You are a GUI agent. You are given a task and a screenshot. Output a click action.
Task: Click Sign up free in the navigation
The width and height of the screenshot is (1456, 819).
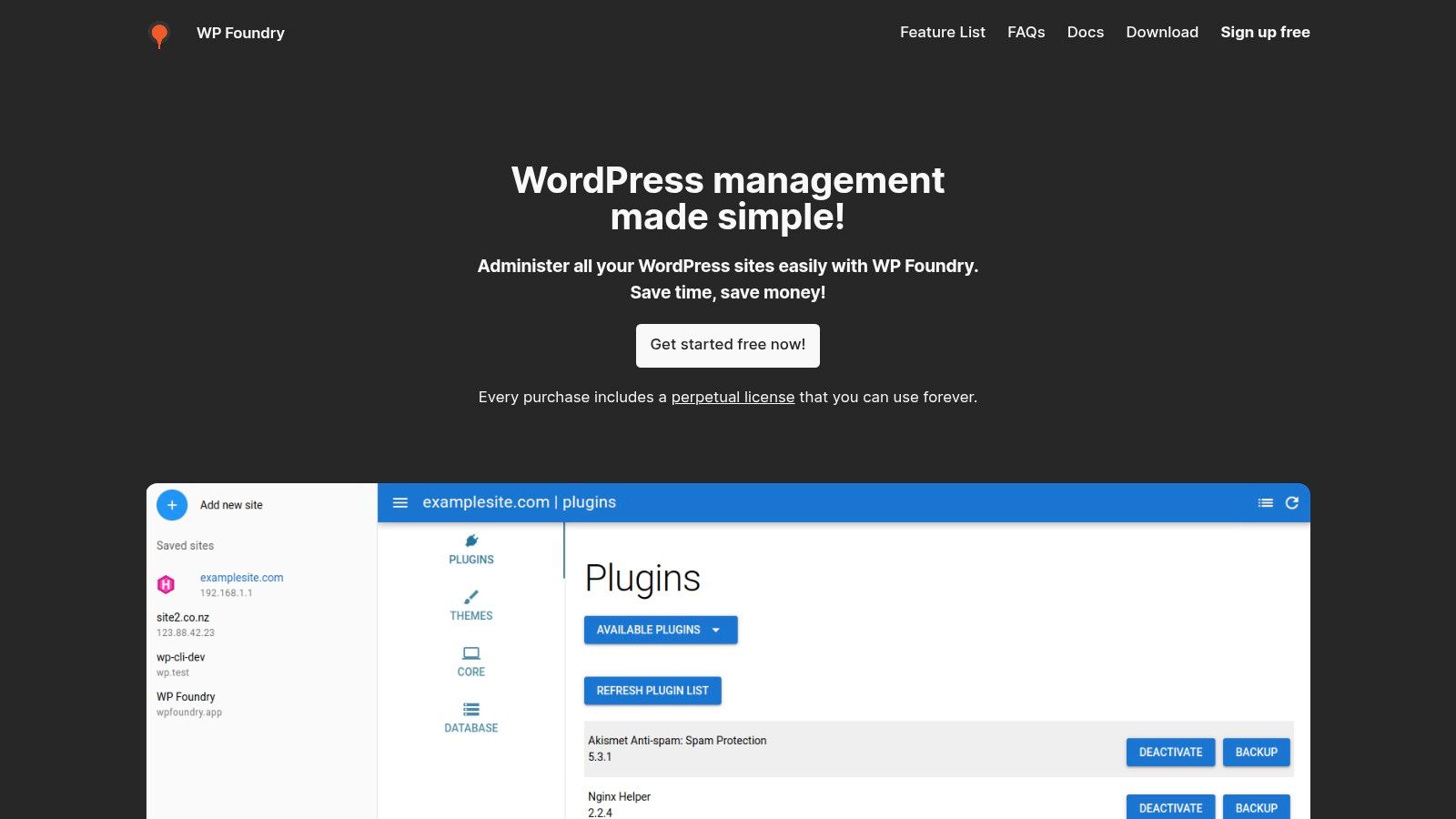point(1265,33)
